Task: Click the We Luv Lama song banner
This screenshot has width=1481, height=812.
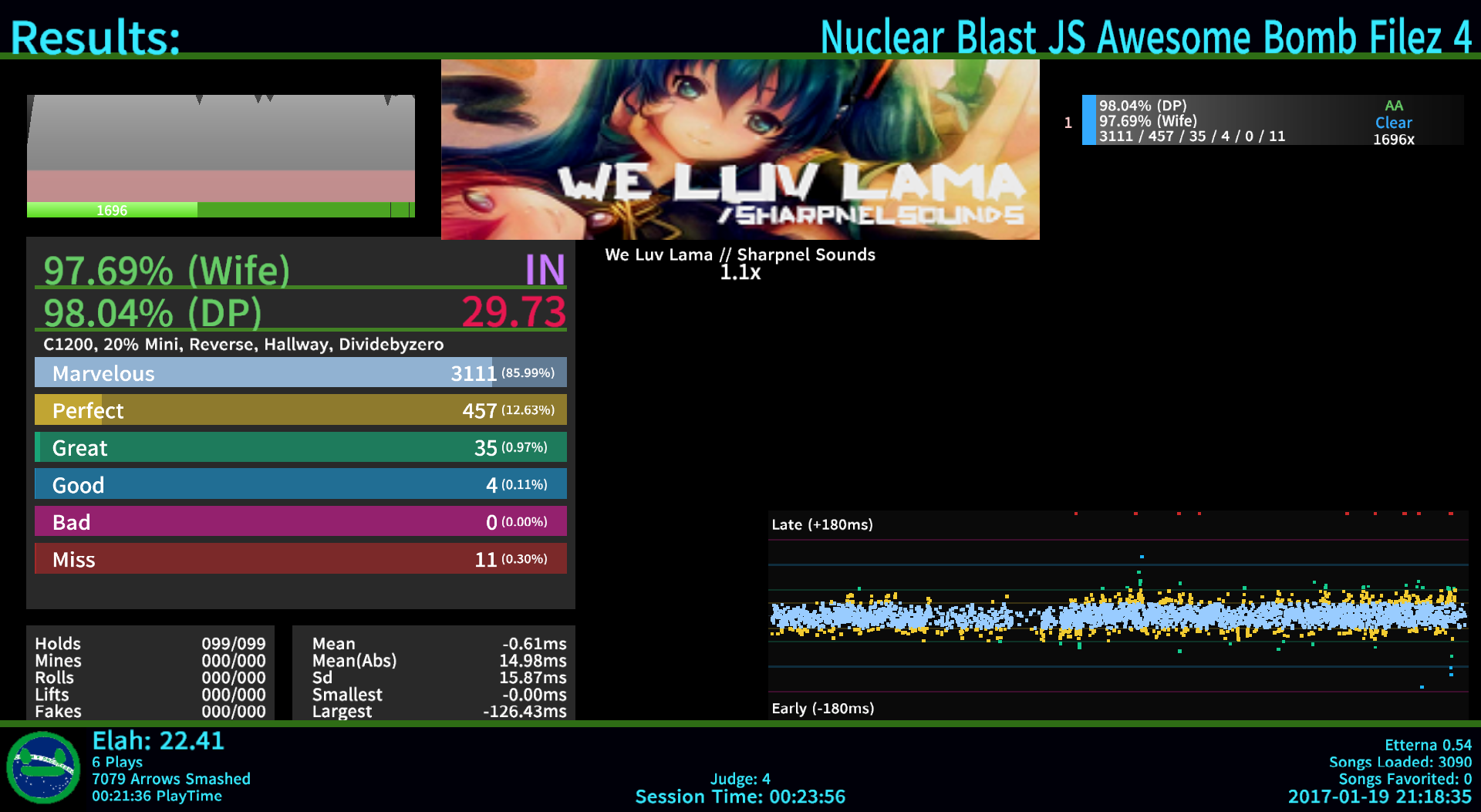Action: pyautogui.click(x=740, y=150)
